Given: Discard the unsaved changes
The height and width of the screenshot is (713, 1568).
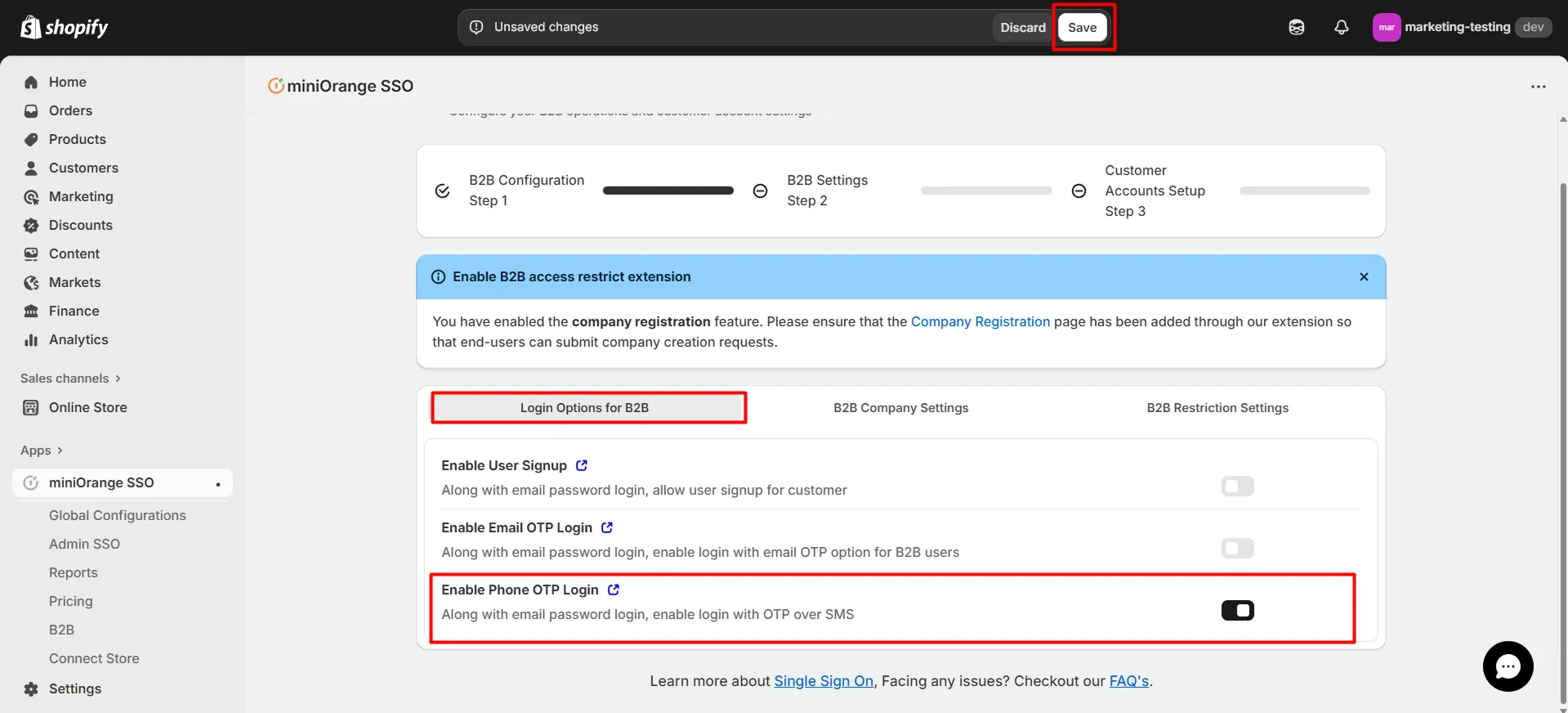Looking at the screenshot, I should point(1022,27).
